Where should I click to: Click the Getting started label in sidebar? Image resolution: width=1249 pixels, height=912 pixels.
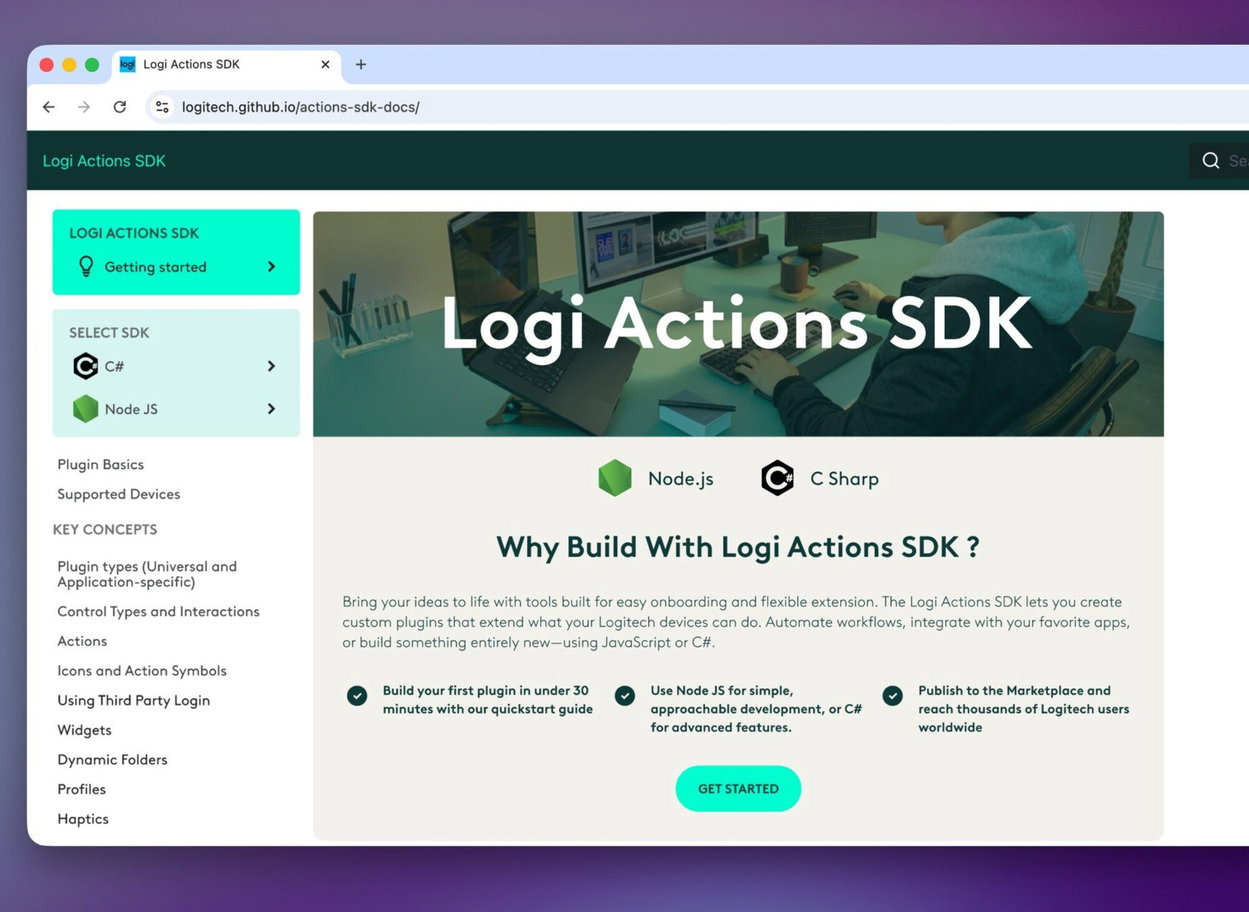coord(155,267)
